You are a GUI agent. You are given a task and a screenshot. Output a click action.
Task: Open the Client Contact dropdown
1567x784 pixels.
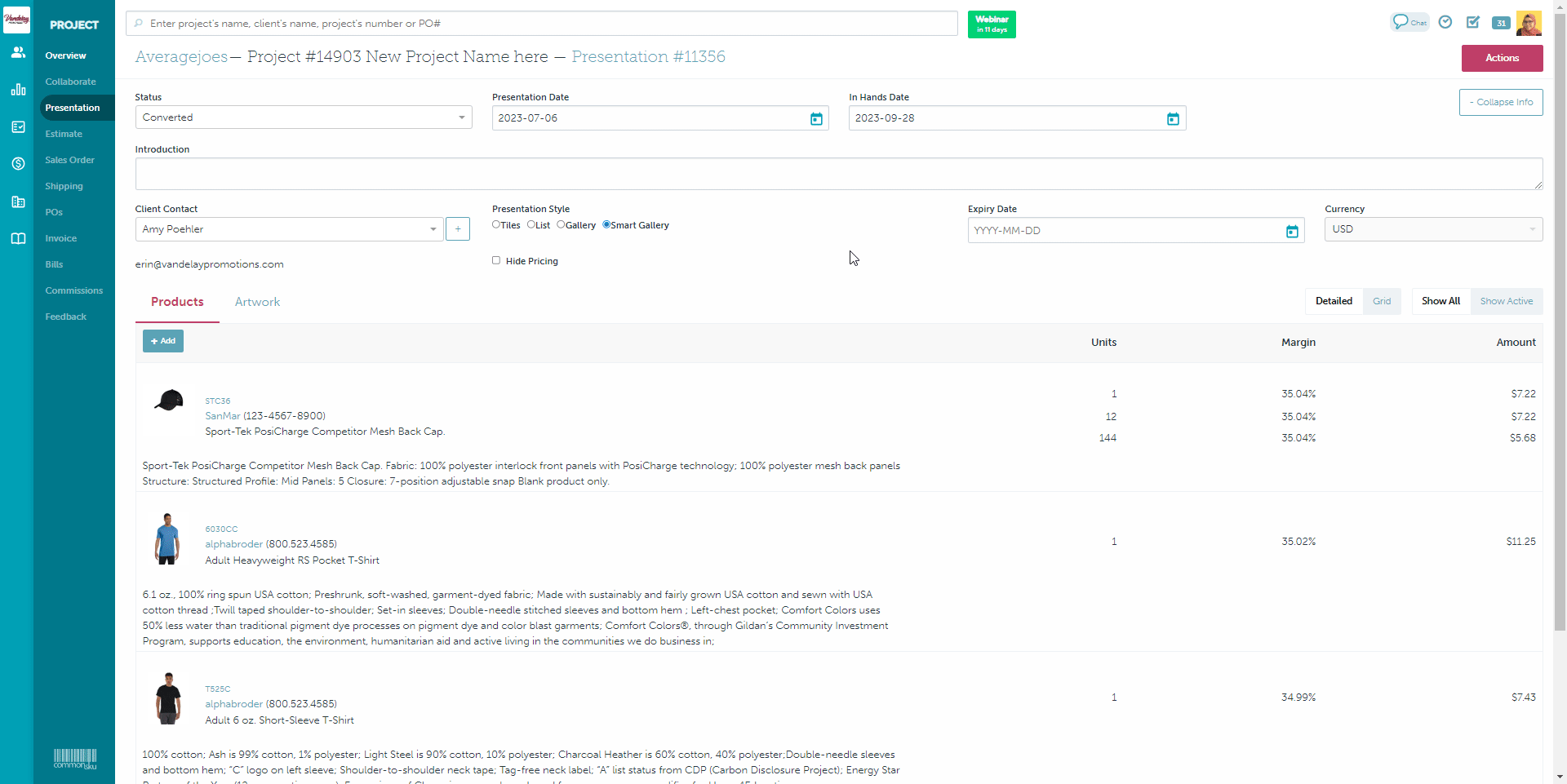point(289,229)
